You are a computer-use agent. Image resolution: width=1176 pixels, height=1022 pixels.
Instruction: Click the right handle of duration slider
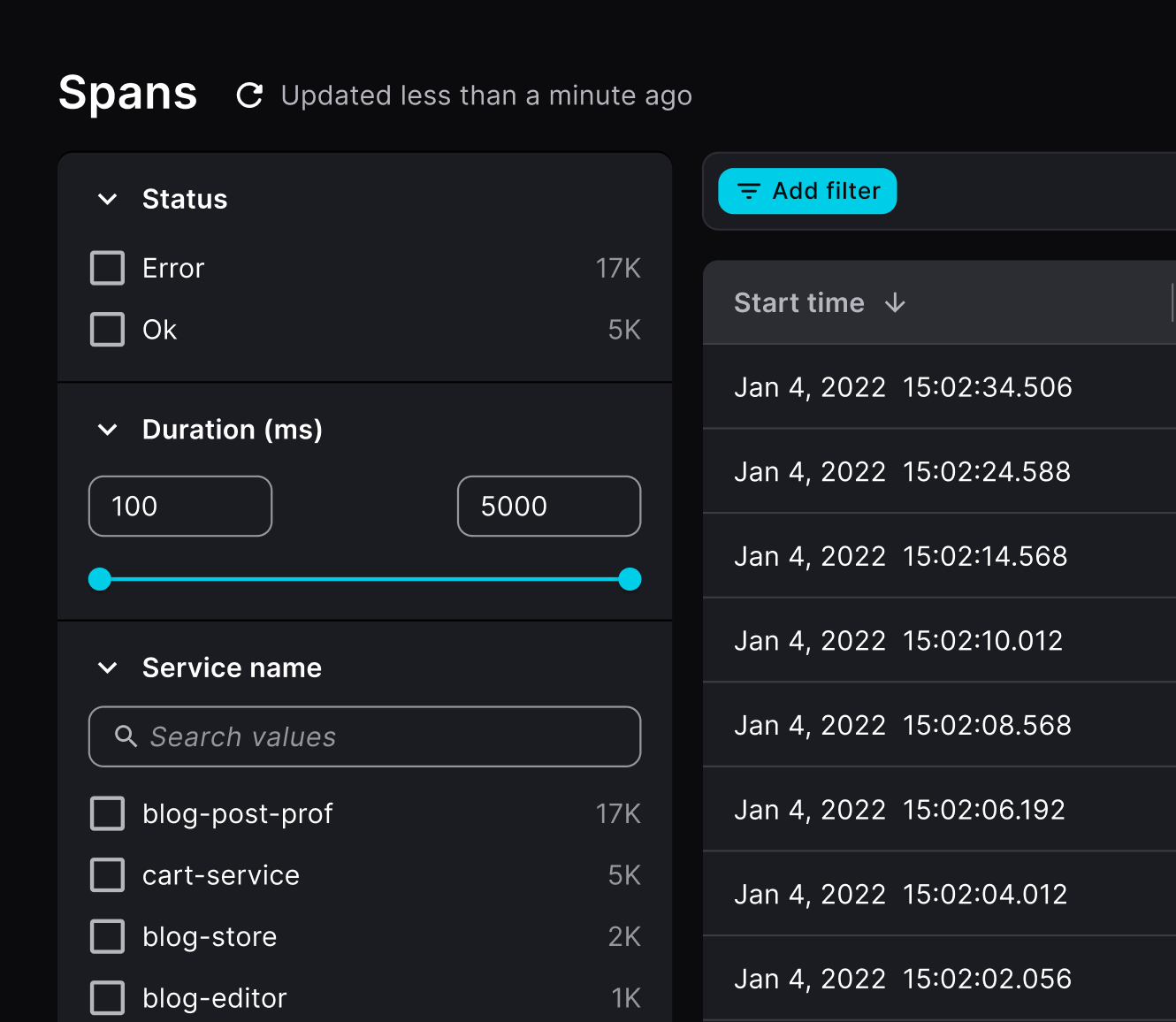pyautogui.click(x=630, y=579)
